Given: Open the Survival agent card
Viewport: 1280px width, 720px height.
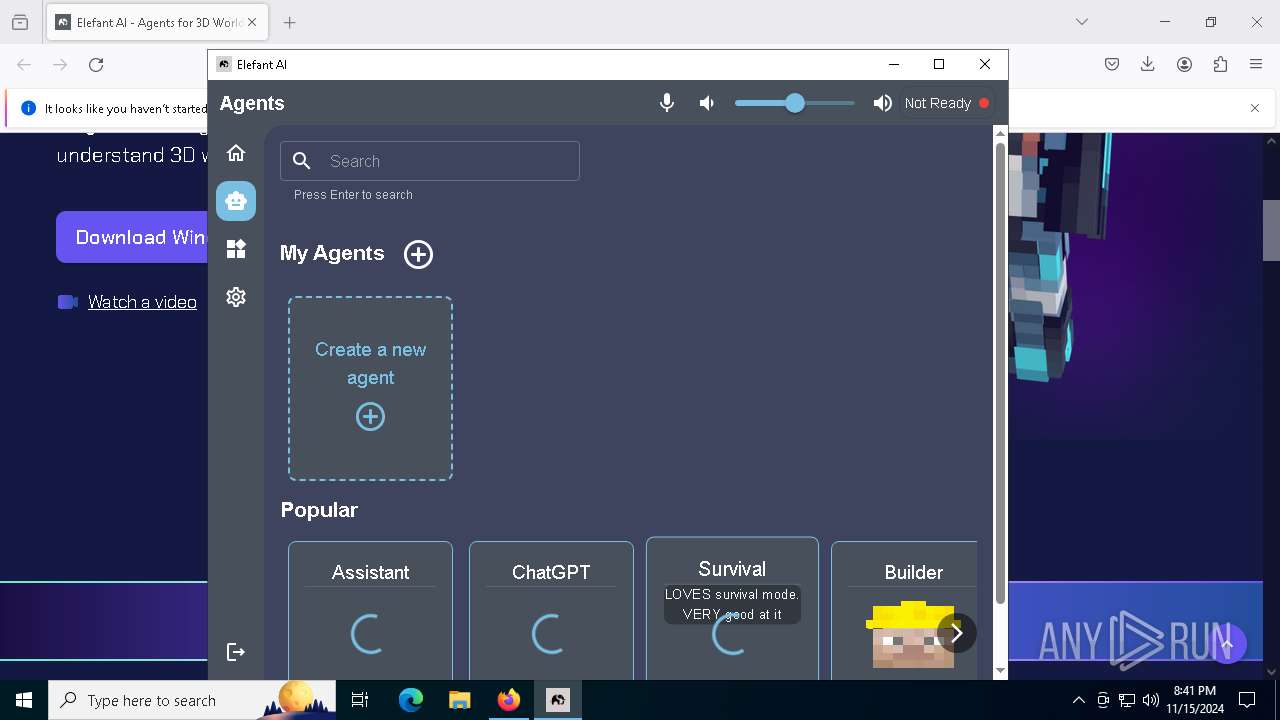Looking at the screenshot, I should 732,609.
